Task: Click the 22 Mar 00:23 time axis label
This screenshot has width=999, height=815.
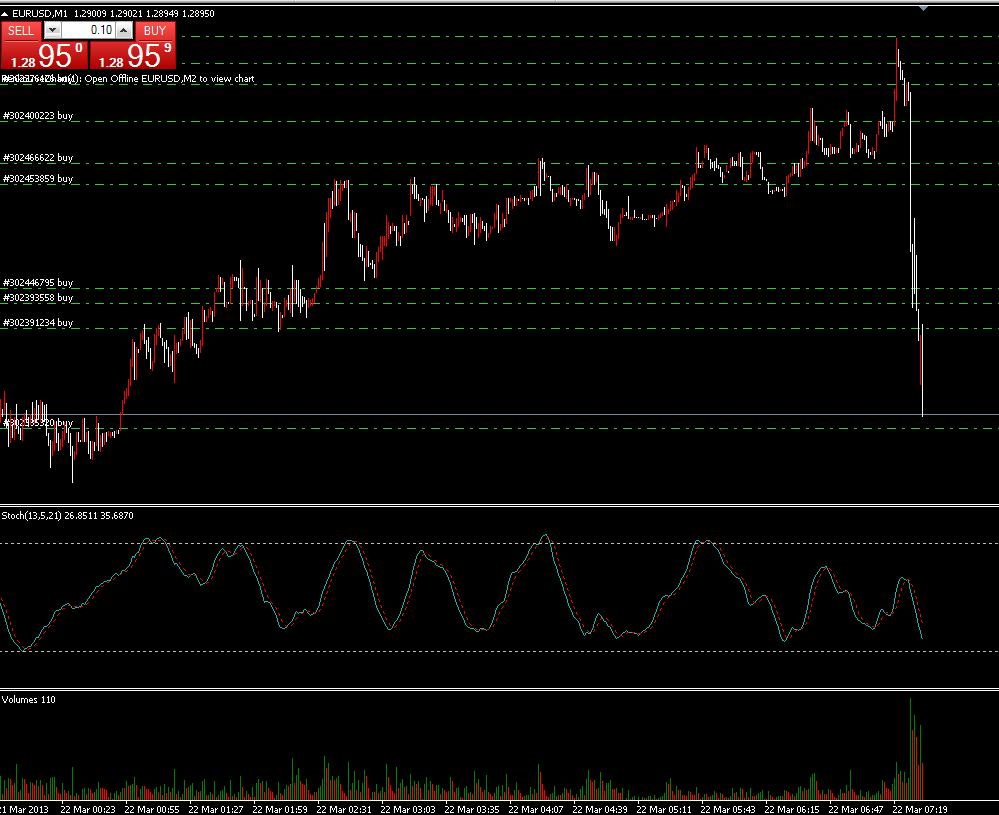Action: (88, 809)
